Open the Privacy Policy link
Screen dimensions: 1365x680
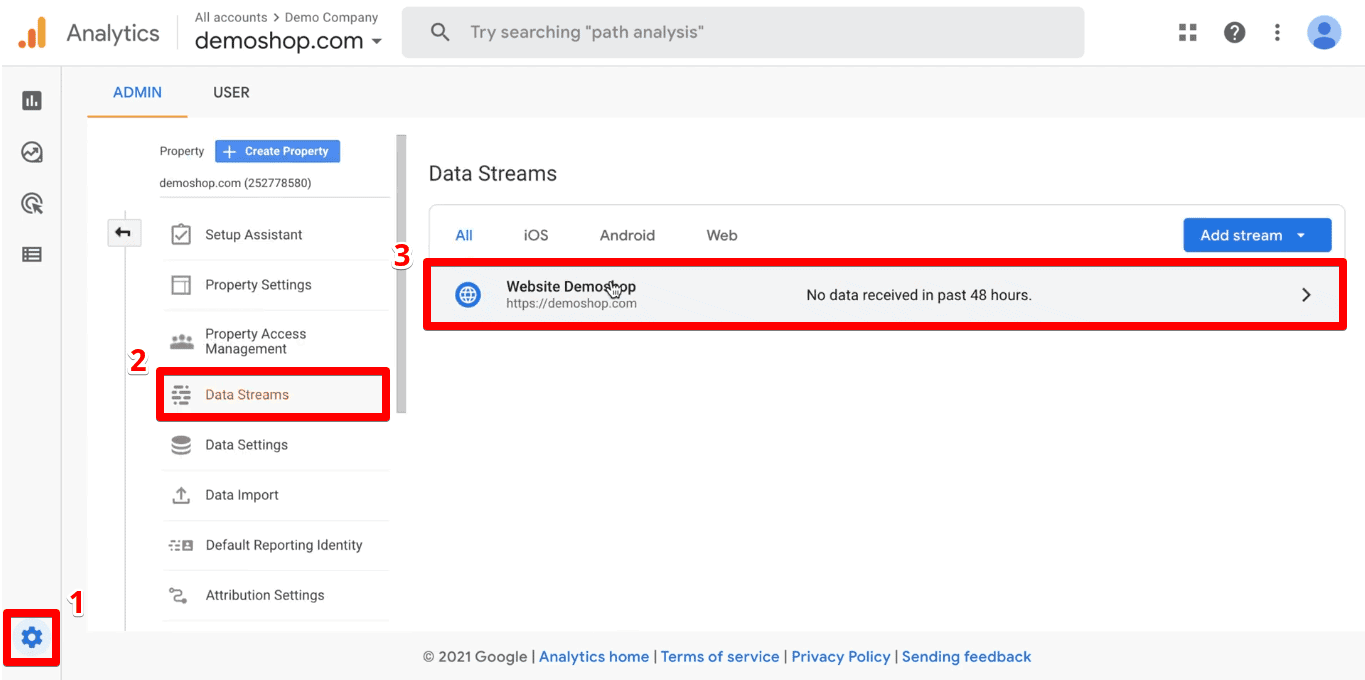pos(840,656)
